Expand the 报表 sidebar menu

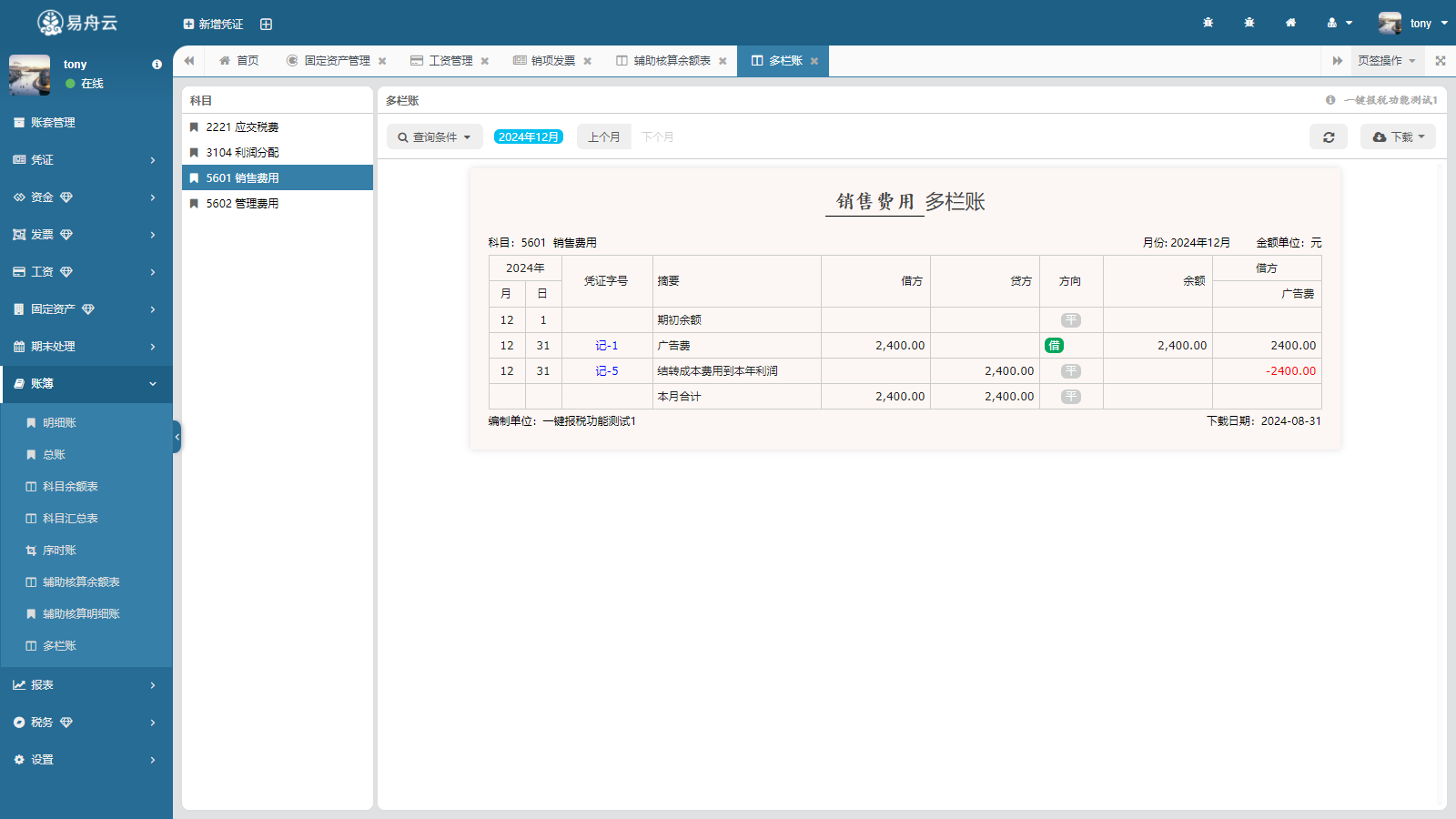[x=86, y=684]
